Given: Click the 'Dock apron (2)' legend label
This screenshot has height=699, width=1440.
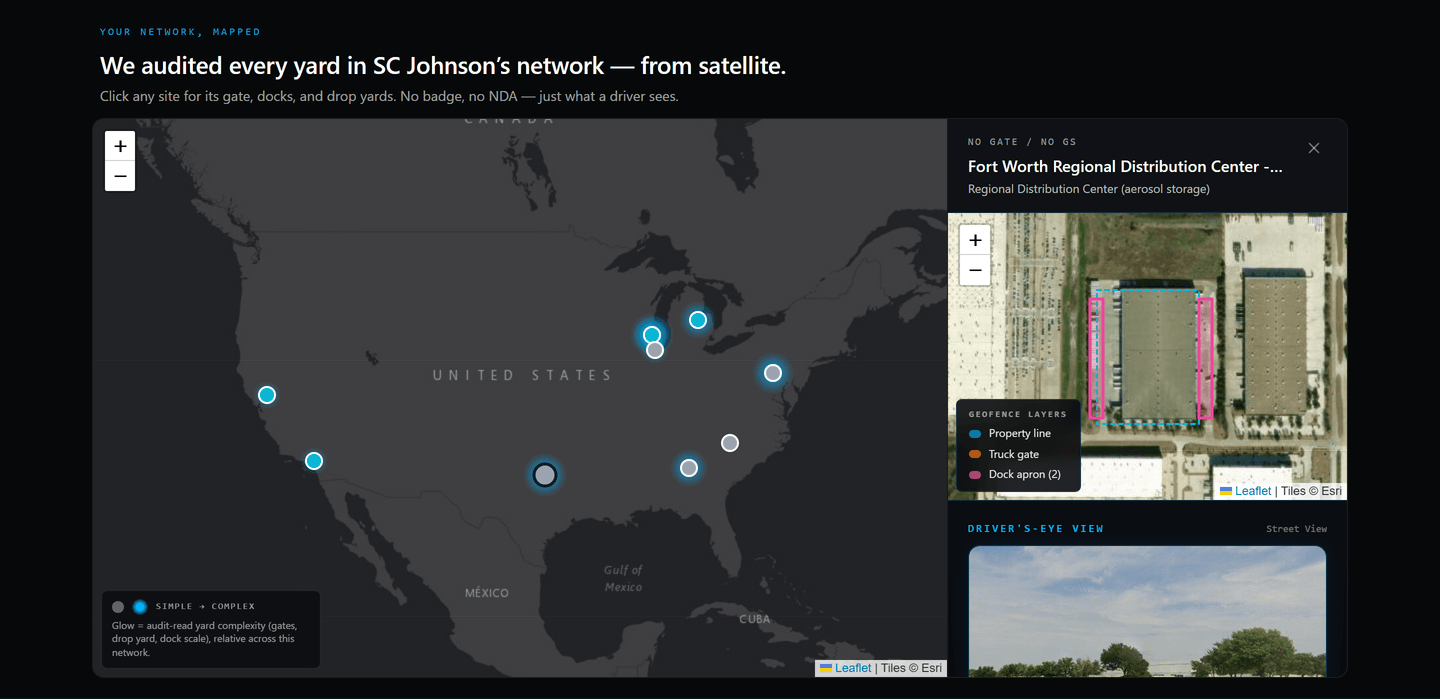Looking at the screenshot, I should (x=1025, y=474).
